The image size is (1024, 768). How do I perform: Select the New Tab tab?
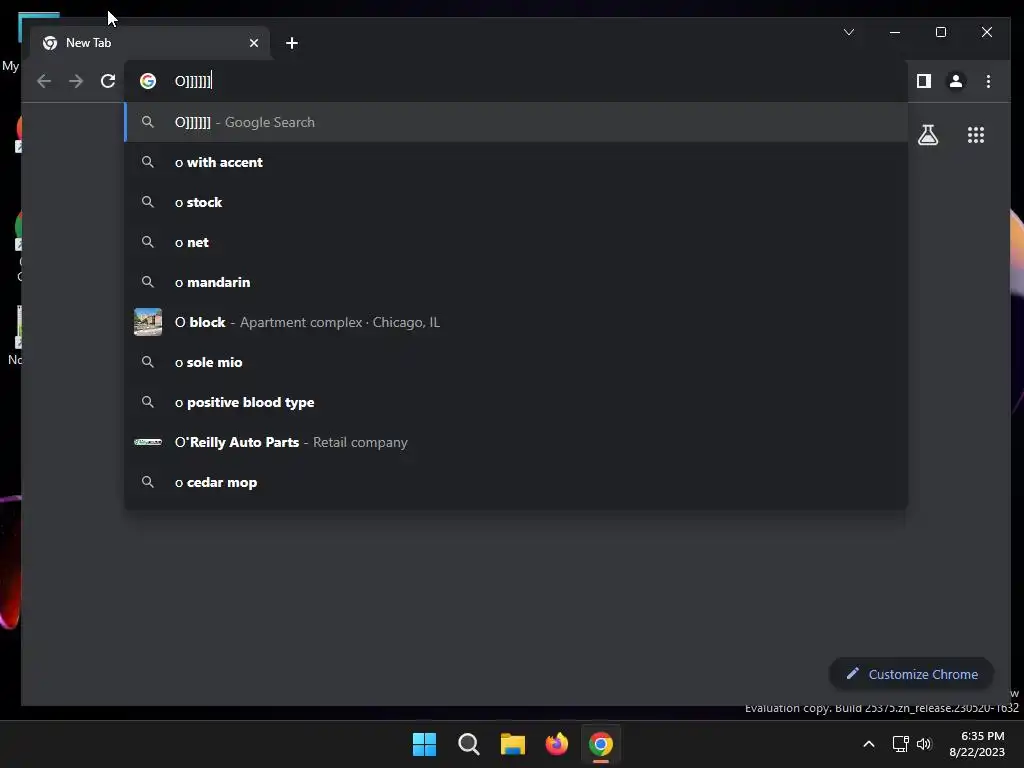(150, 43)
